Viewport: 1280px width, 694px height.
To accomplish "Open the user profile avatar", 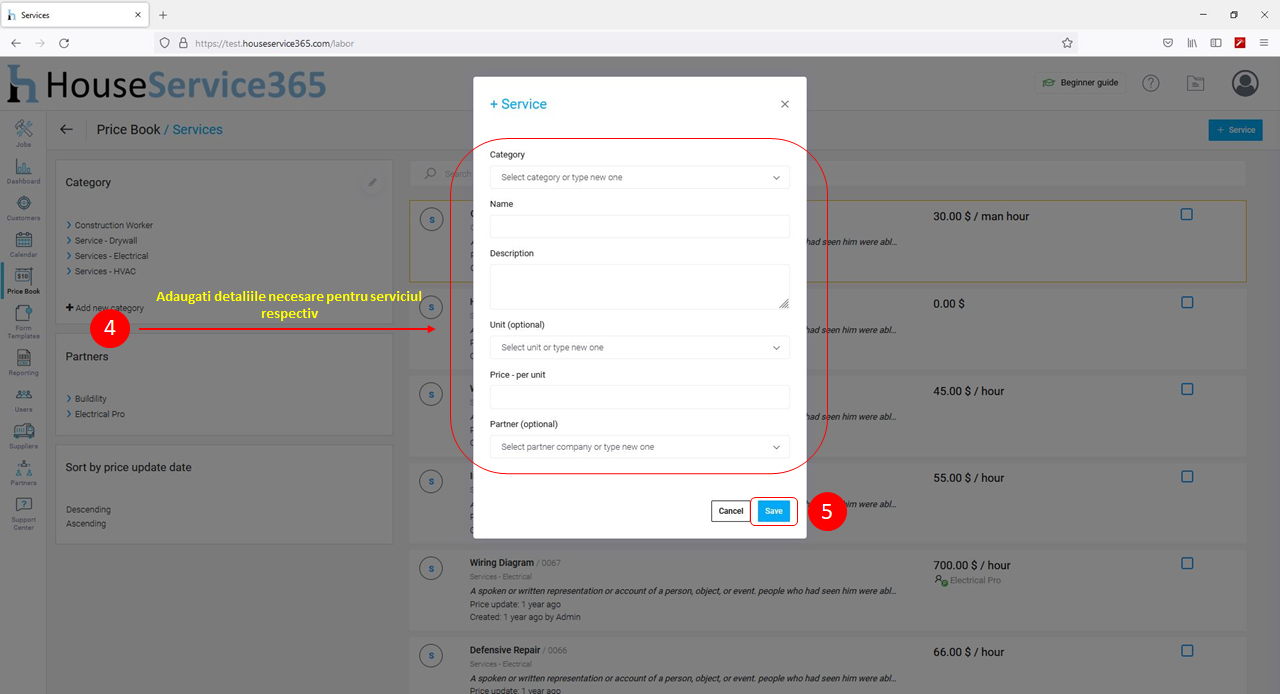I will tap(1245, 83).
